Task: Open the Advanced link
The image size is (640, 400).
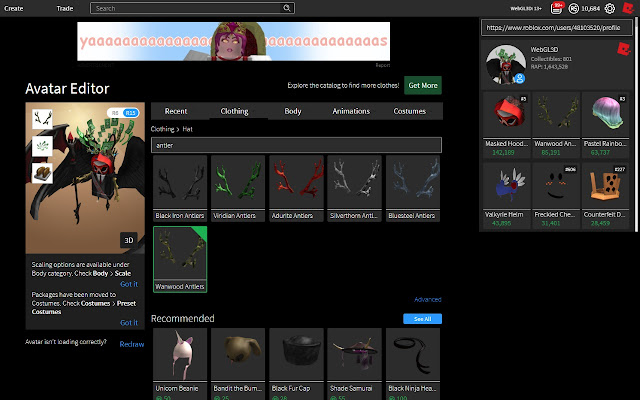Action: coord(428,299)
